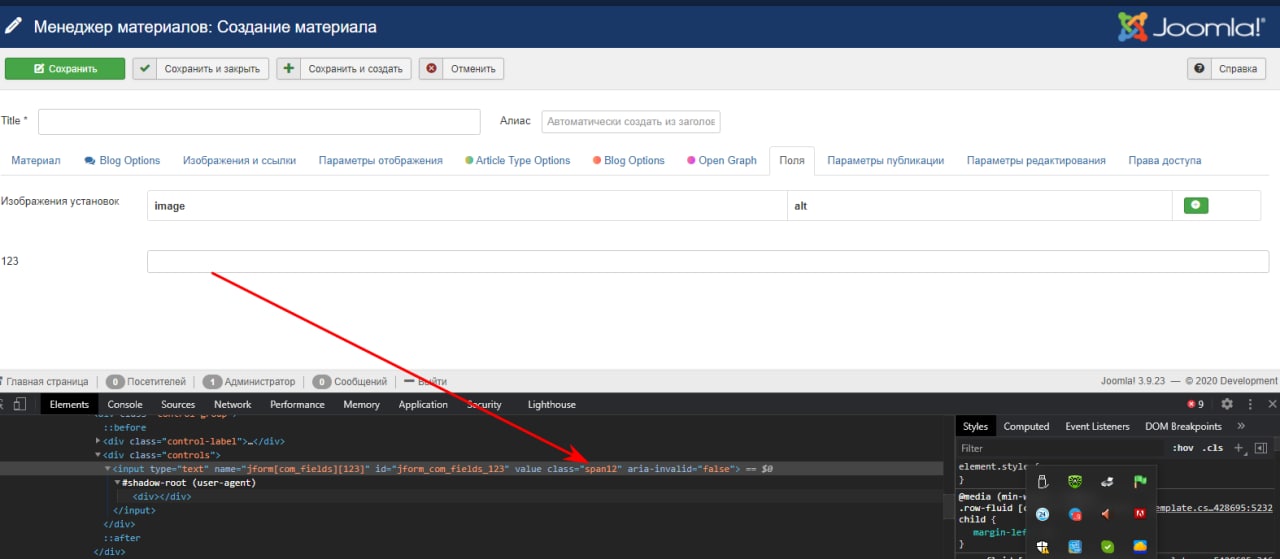1280x559 pixels.
Task: Focus the Алиас input field
Action: pyautogui.click(x=631, y=122)
